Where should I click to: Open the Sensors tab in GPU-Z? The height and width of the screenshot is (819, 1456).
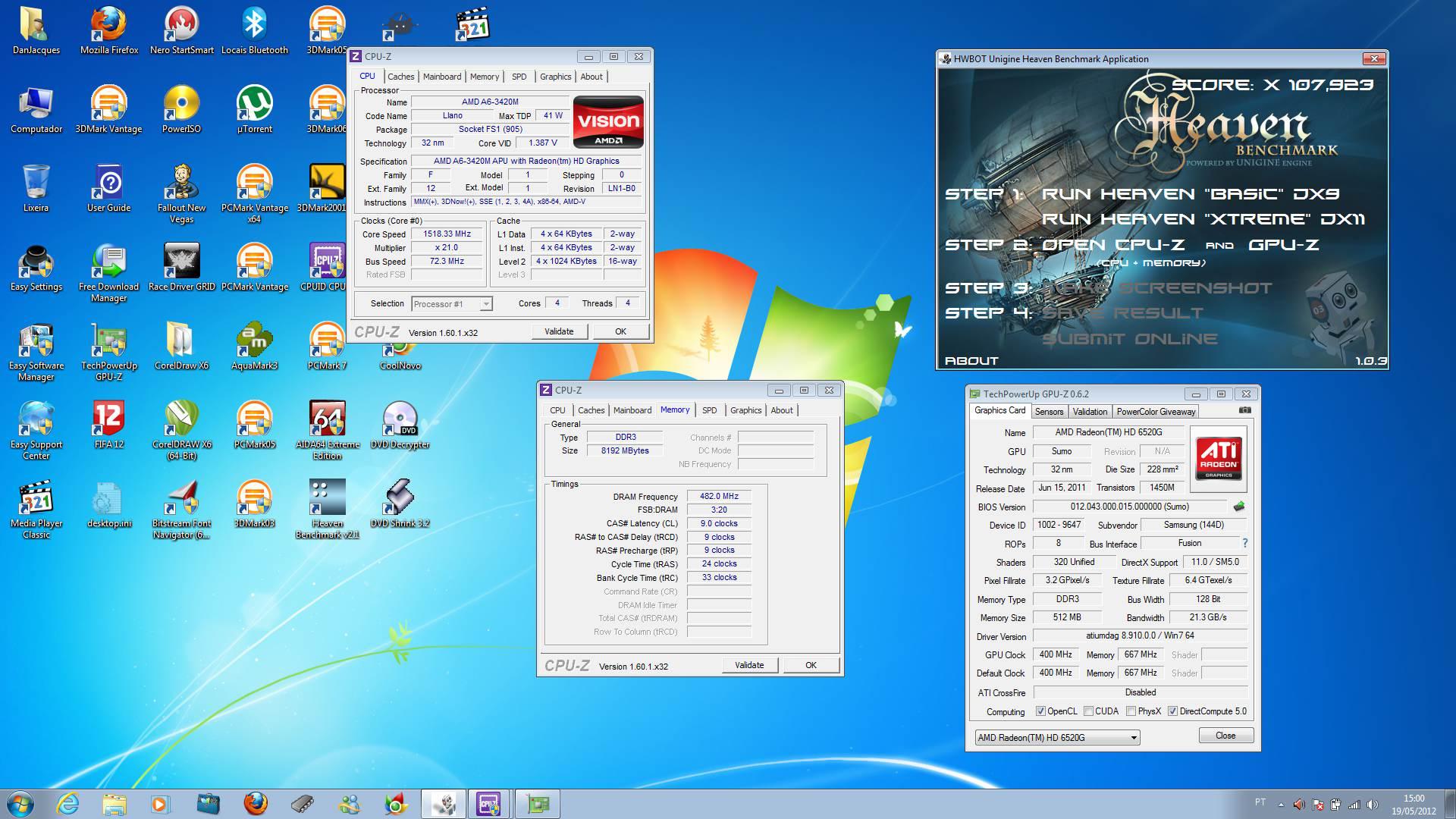[1049, 412]
